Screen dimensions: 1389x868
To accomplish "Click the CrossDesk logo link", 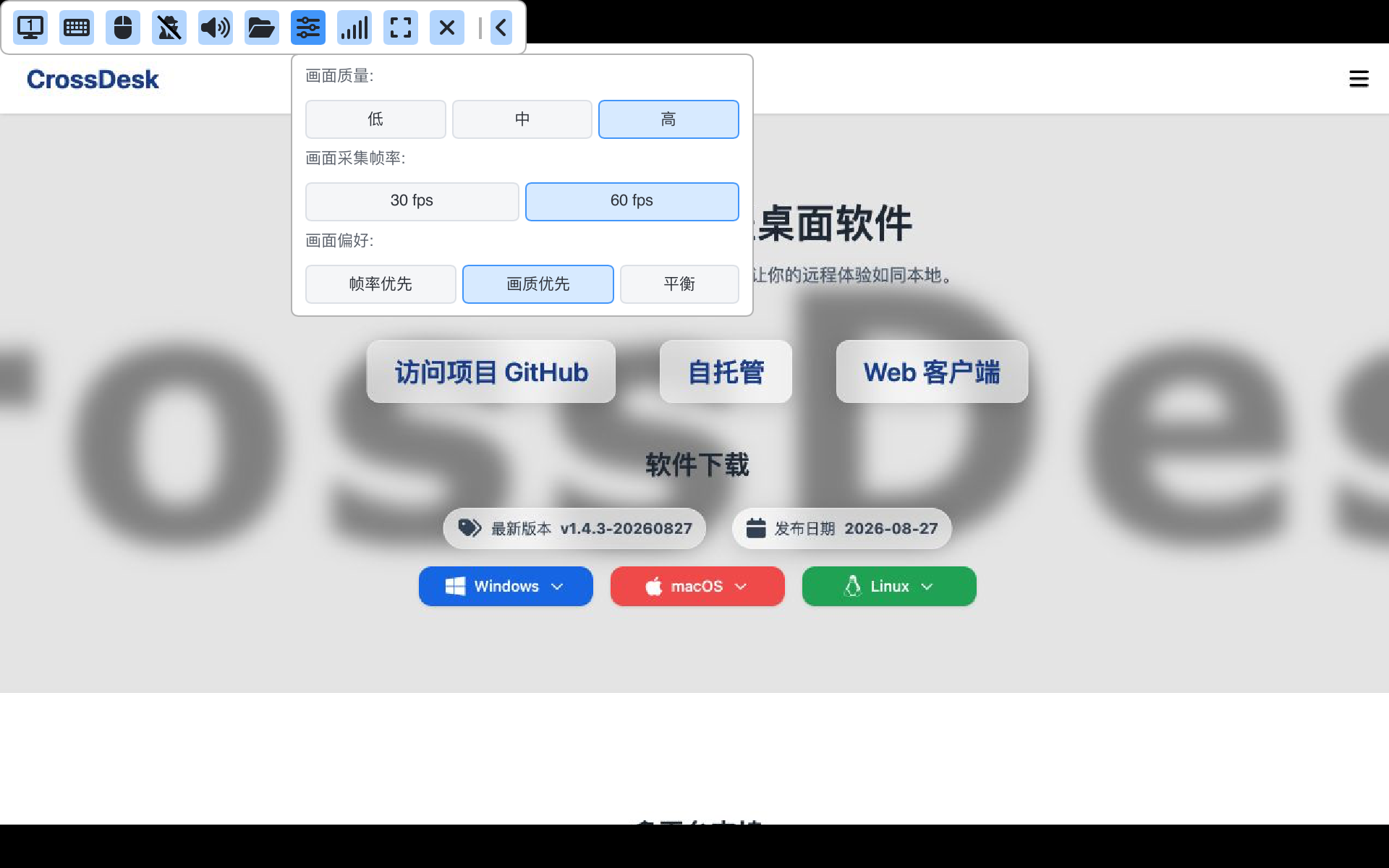I will coord(93,80).
